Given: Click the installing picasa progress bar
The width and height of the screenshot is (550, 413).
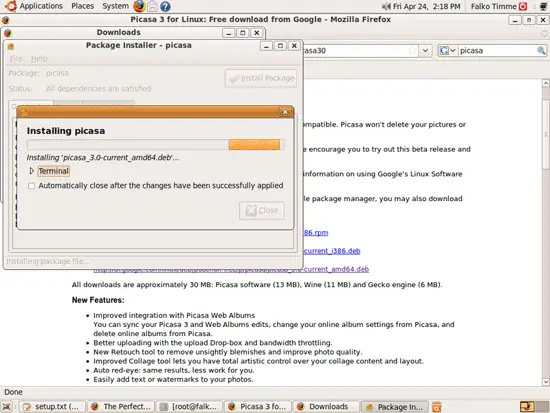Looking at the screenshot, I should 155,145.
